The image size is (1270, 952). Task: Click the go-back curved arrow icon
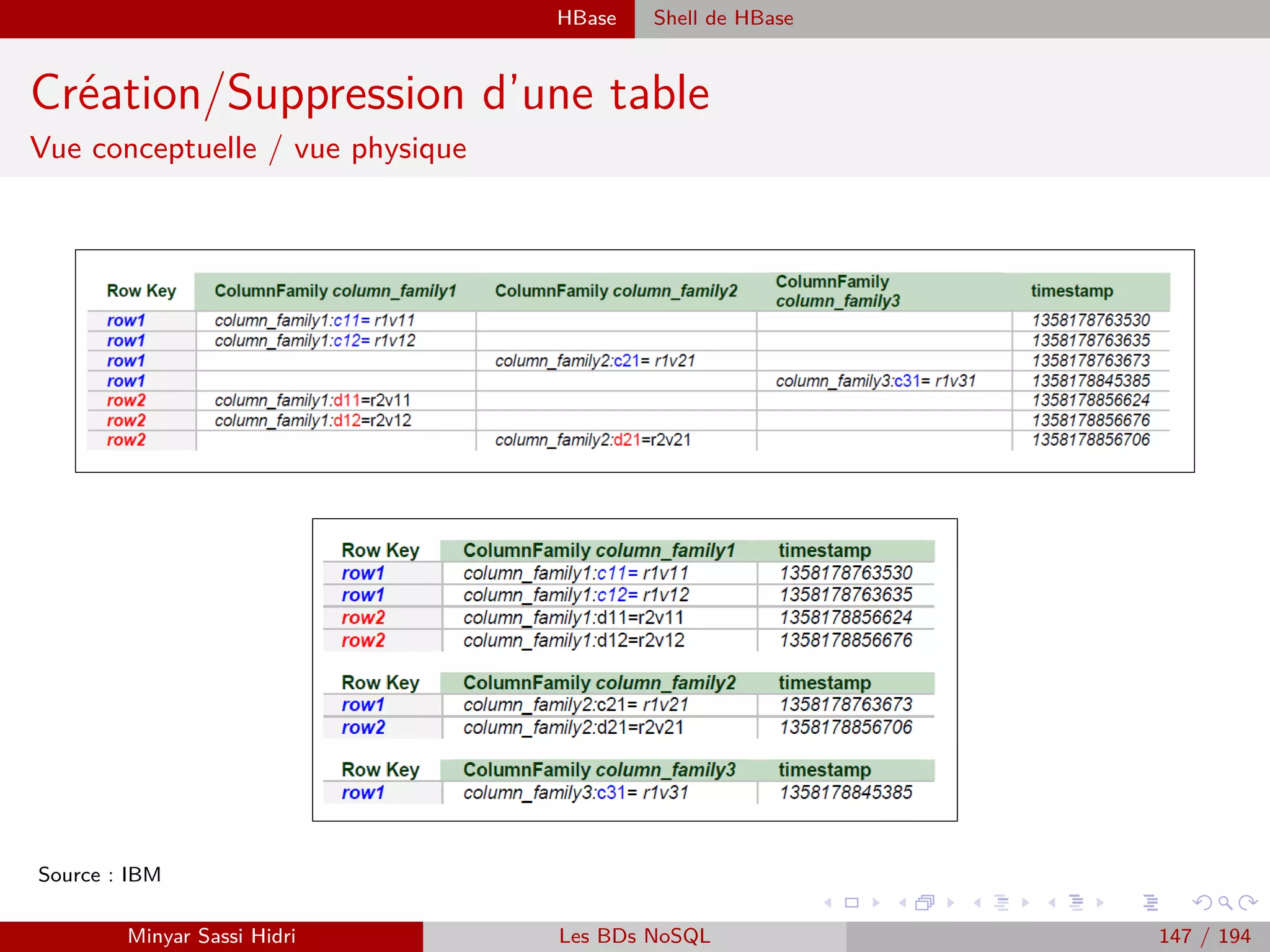point(1202,902)
